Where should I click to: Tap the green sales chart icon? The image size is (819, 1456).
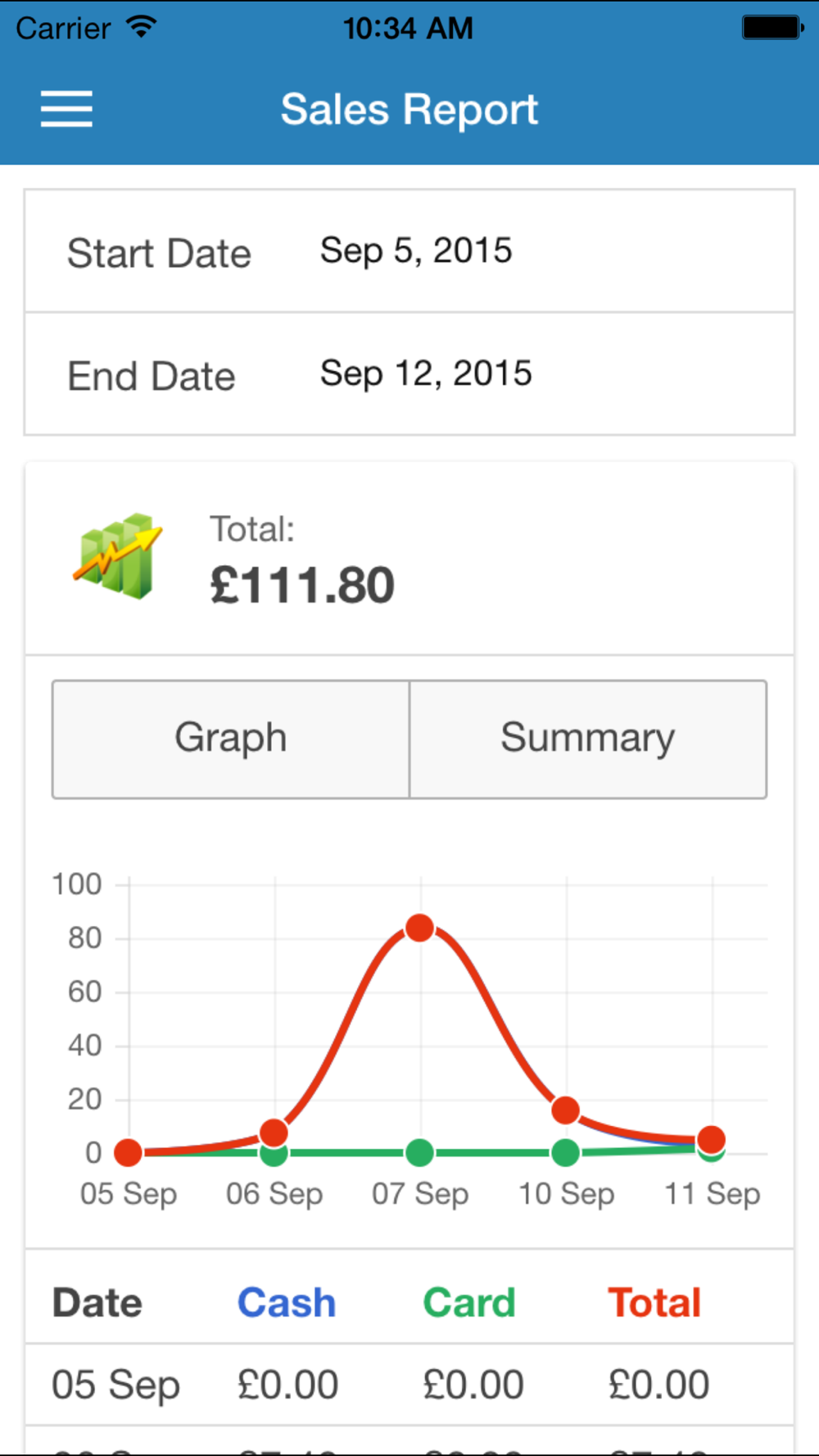click(x=118, y=557)
